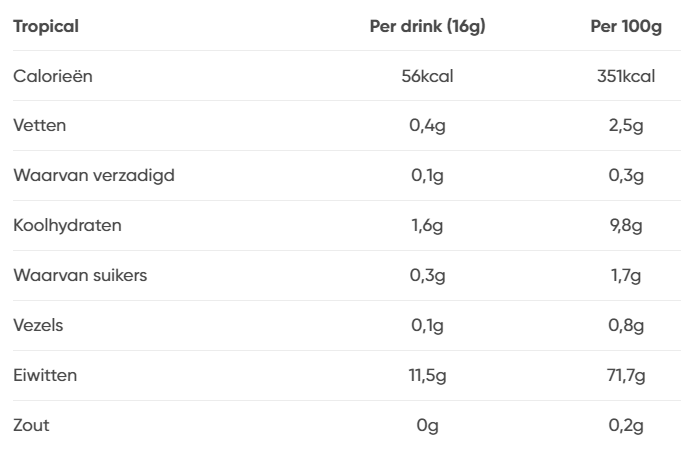Click the Tropical column header
This screenshot has height=462, width=681.
[46, 26]
